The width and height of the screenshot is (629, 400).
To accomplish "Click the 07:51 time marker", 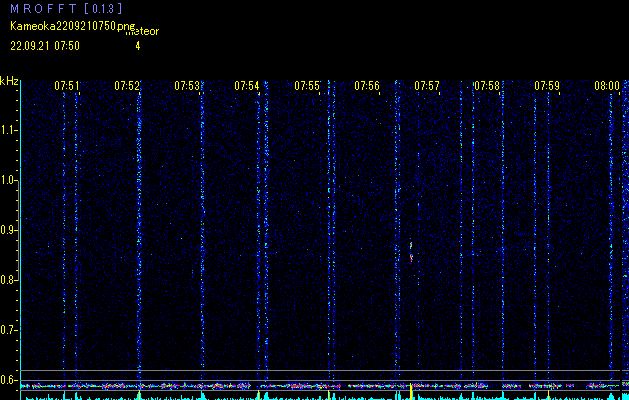I will pyautogui.click(x=67, y=85).
